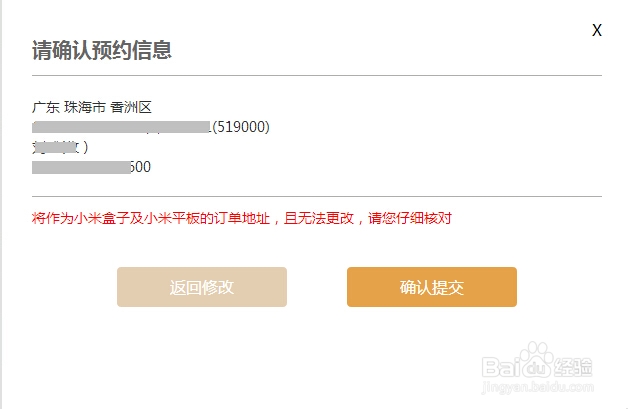Click the red address warning notice
Viewport: 628px width, 409px height.
242,218
